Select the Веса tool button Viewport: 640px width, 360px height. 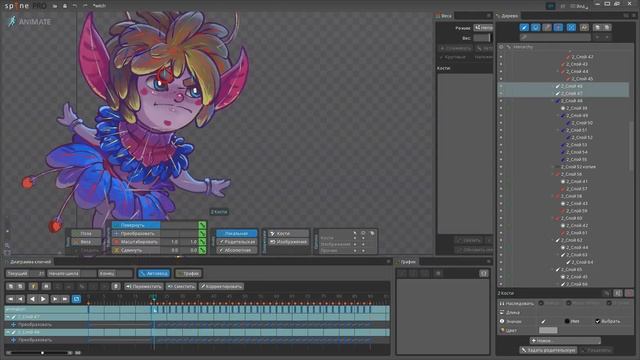pos(86,242)
